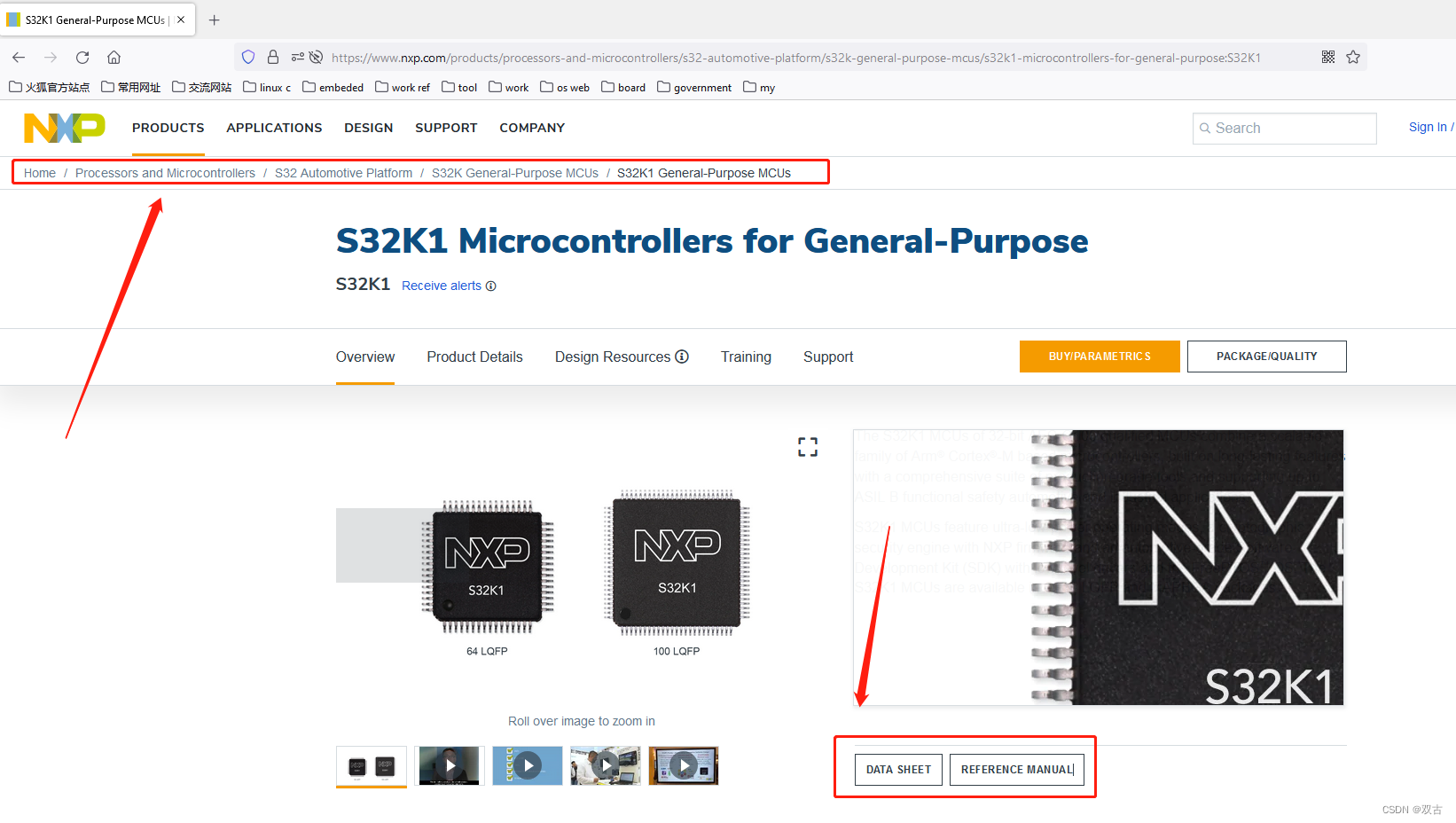Switch to the Support tab
1456x823 pixels.
pyautogui.click(x=828, y=357)
